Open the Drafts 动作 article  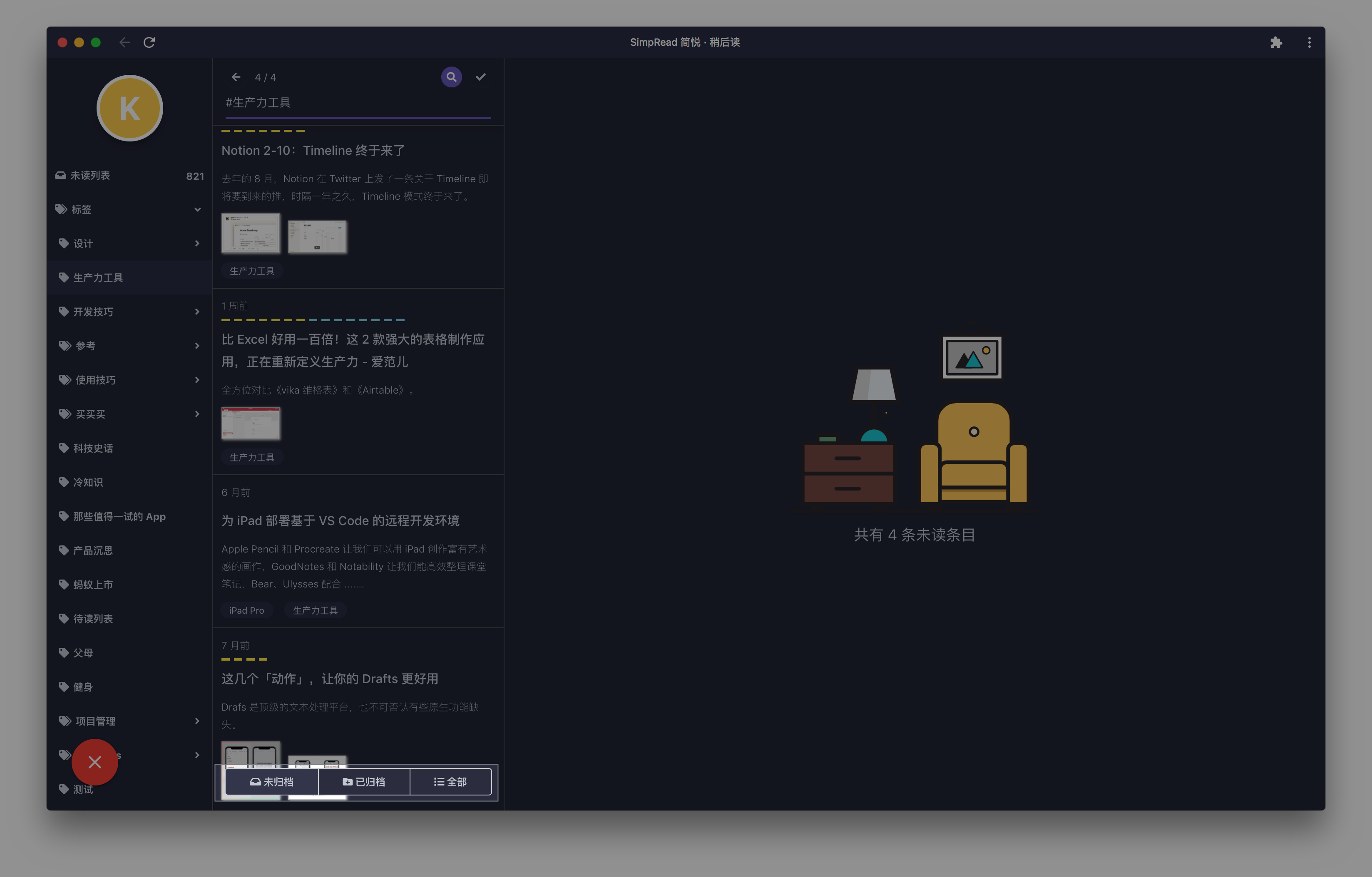click(330, 679)
